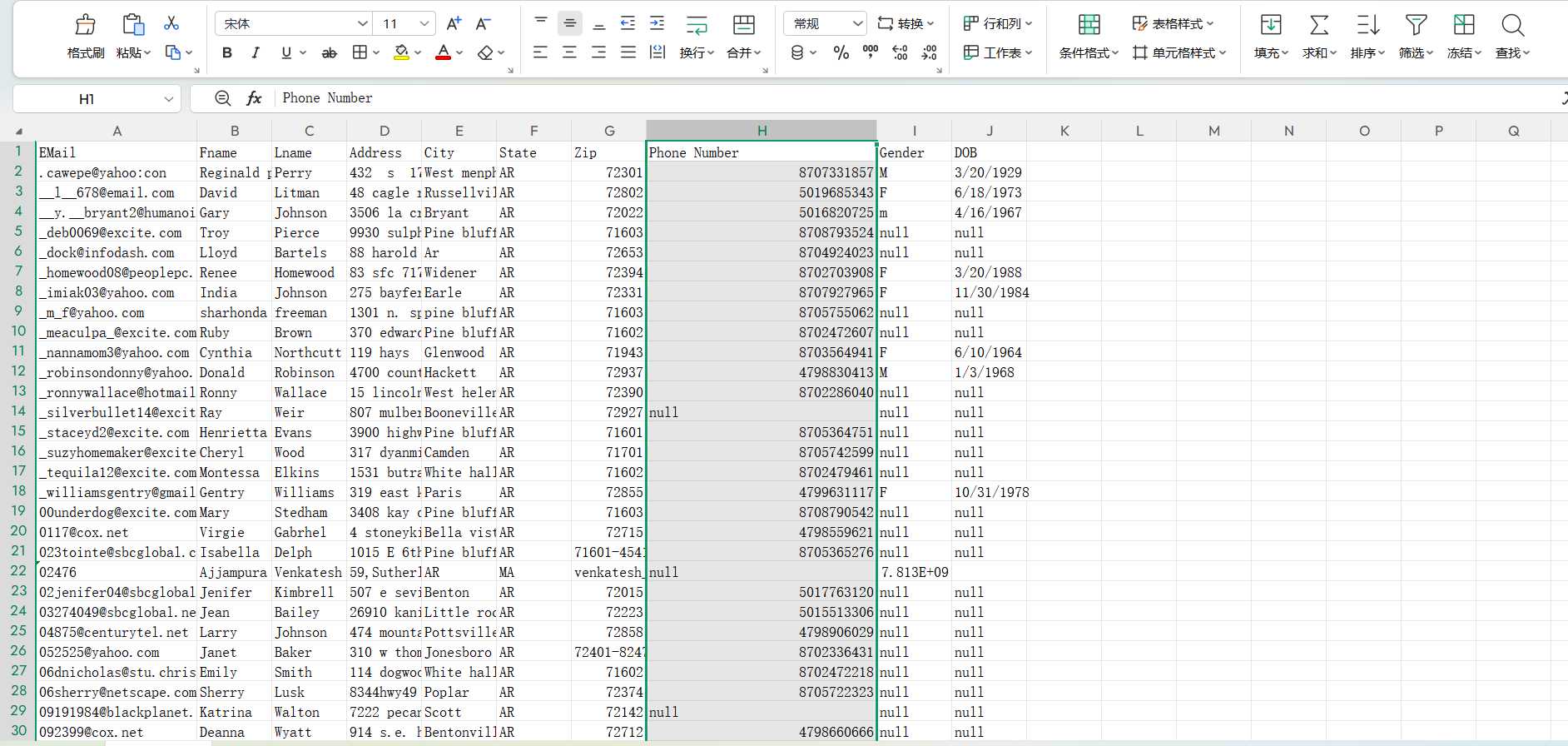Increase indent of cell content
This screenshot has height=746, width=1568.
click(657, 23)
